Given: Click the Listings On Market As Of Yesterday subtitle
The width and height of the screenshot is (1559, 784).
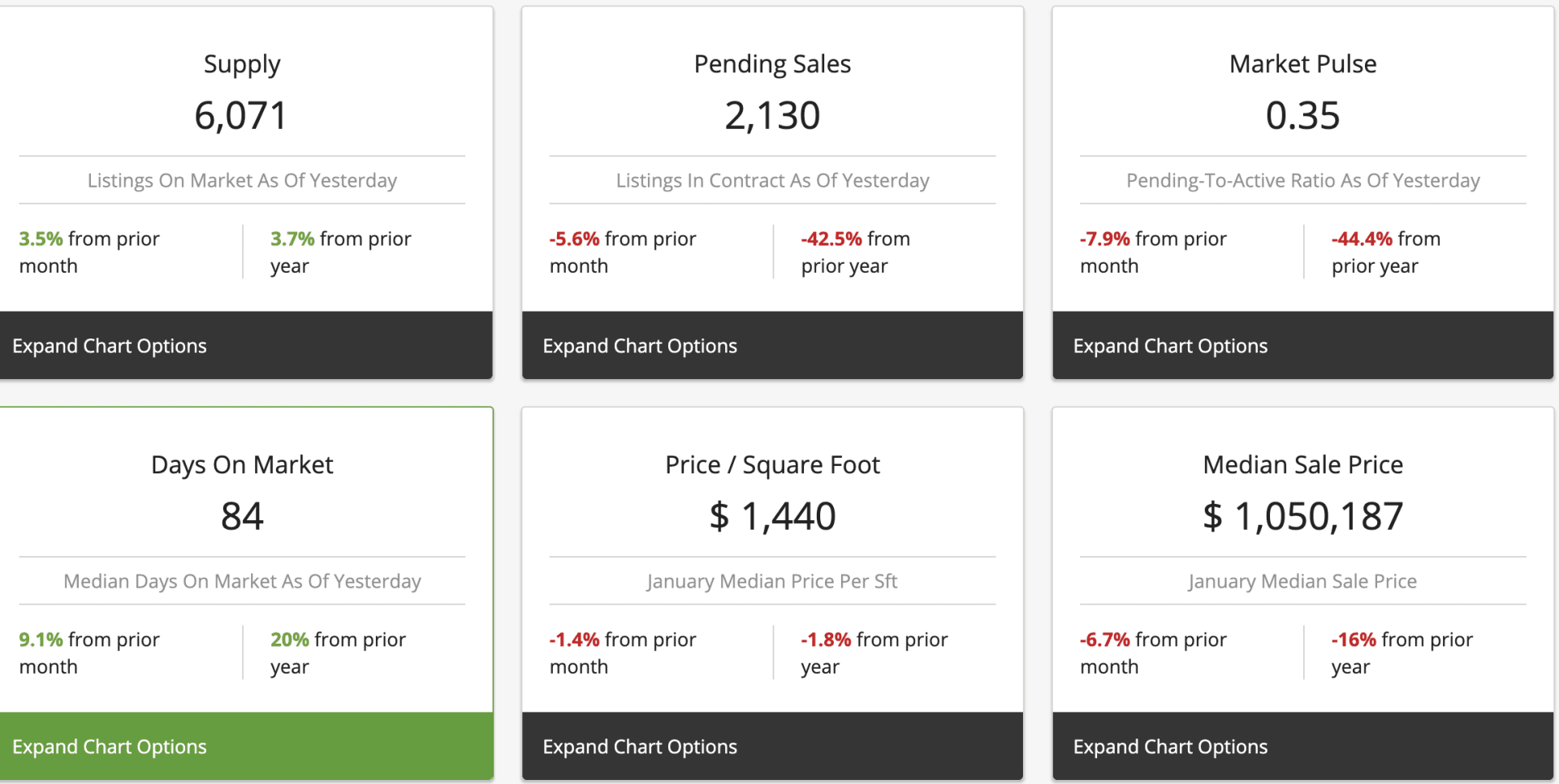Looking at the screenshot, I should click(242, 181).
